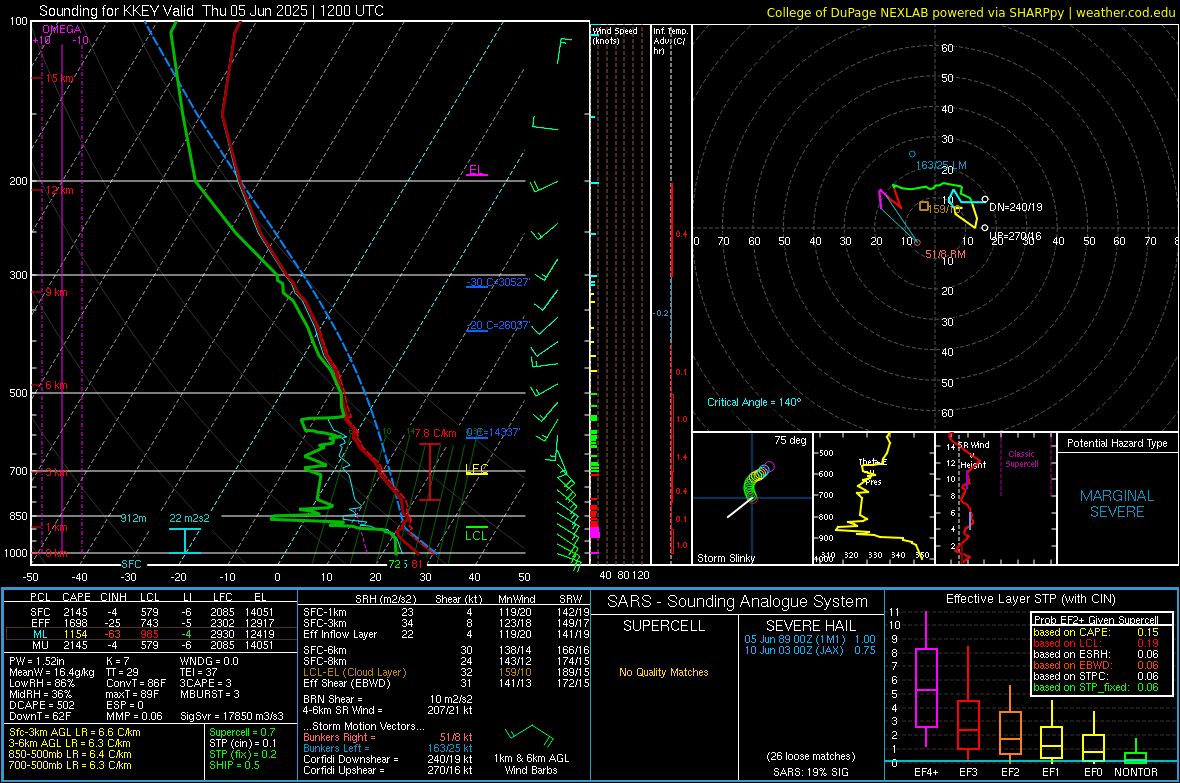1180x783 pixels.
Task: Click the Corfidi Downshear = 240/19 kt line
Action: (x=388, y=759)
